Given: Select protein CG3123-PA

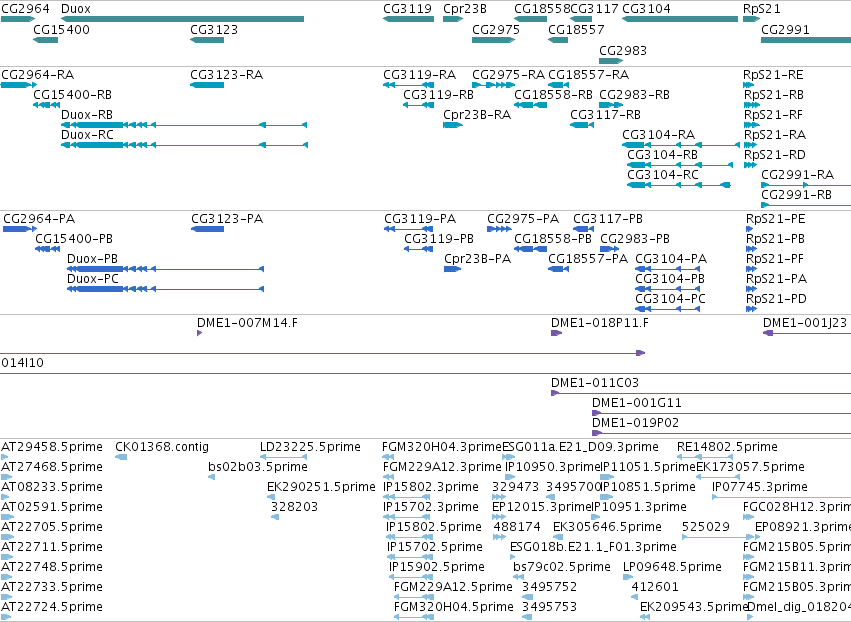Looking at the screenshot, I should click(227, 219).
